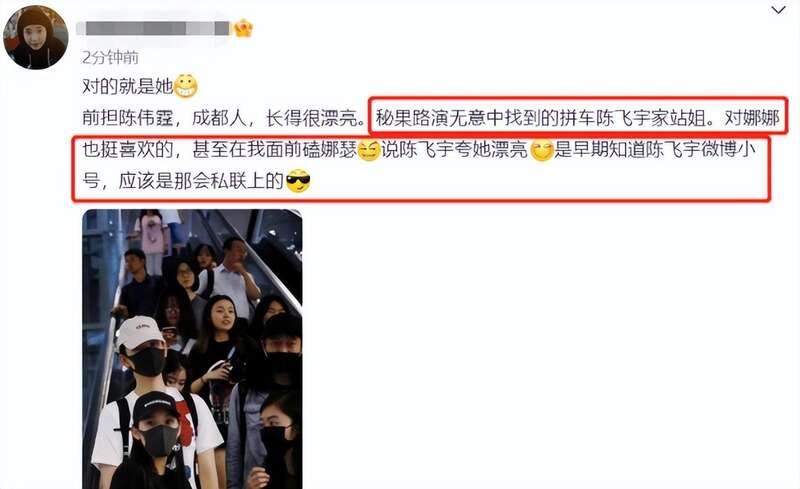Click the crown membership badge icon
The width and height of the screenshot is (800, 489).
(x=244, y=29)
